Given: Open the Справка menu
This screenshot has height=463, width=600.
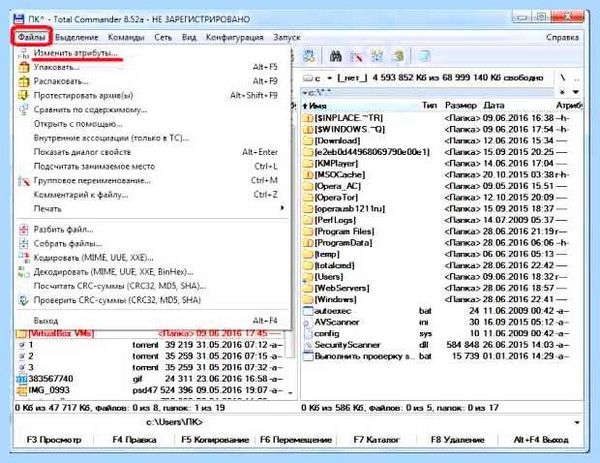Looking at the screenshot, I should pyautogui.click(x=562, y=37).
